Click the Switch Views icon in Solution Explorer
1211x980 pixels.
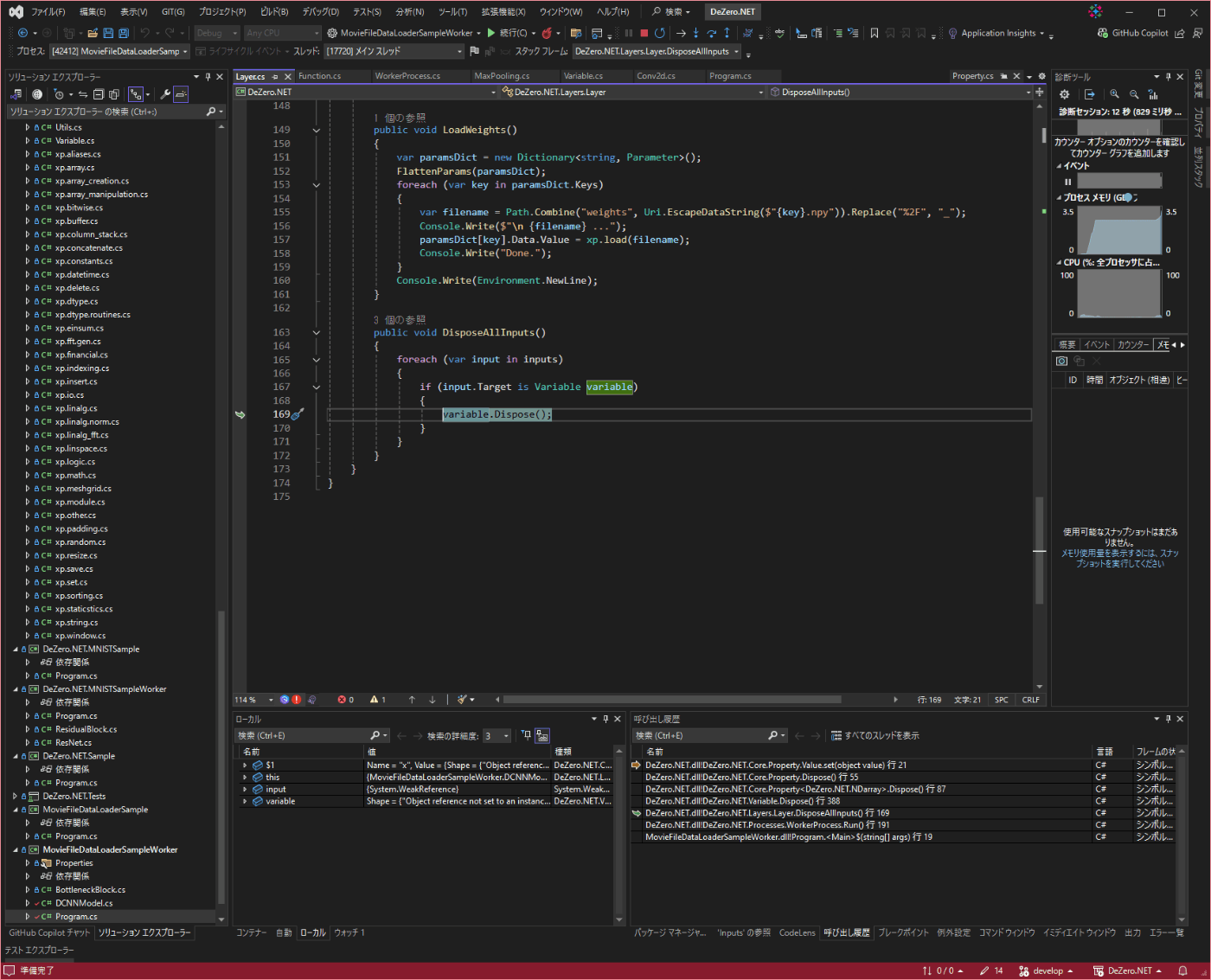16,94
